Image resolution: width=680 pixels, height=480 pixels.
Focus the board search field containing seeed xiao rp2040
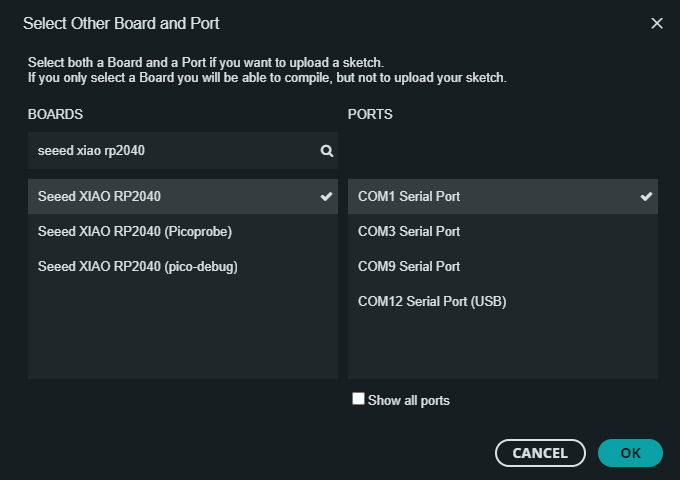[183, 150]
